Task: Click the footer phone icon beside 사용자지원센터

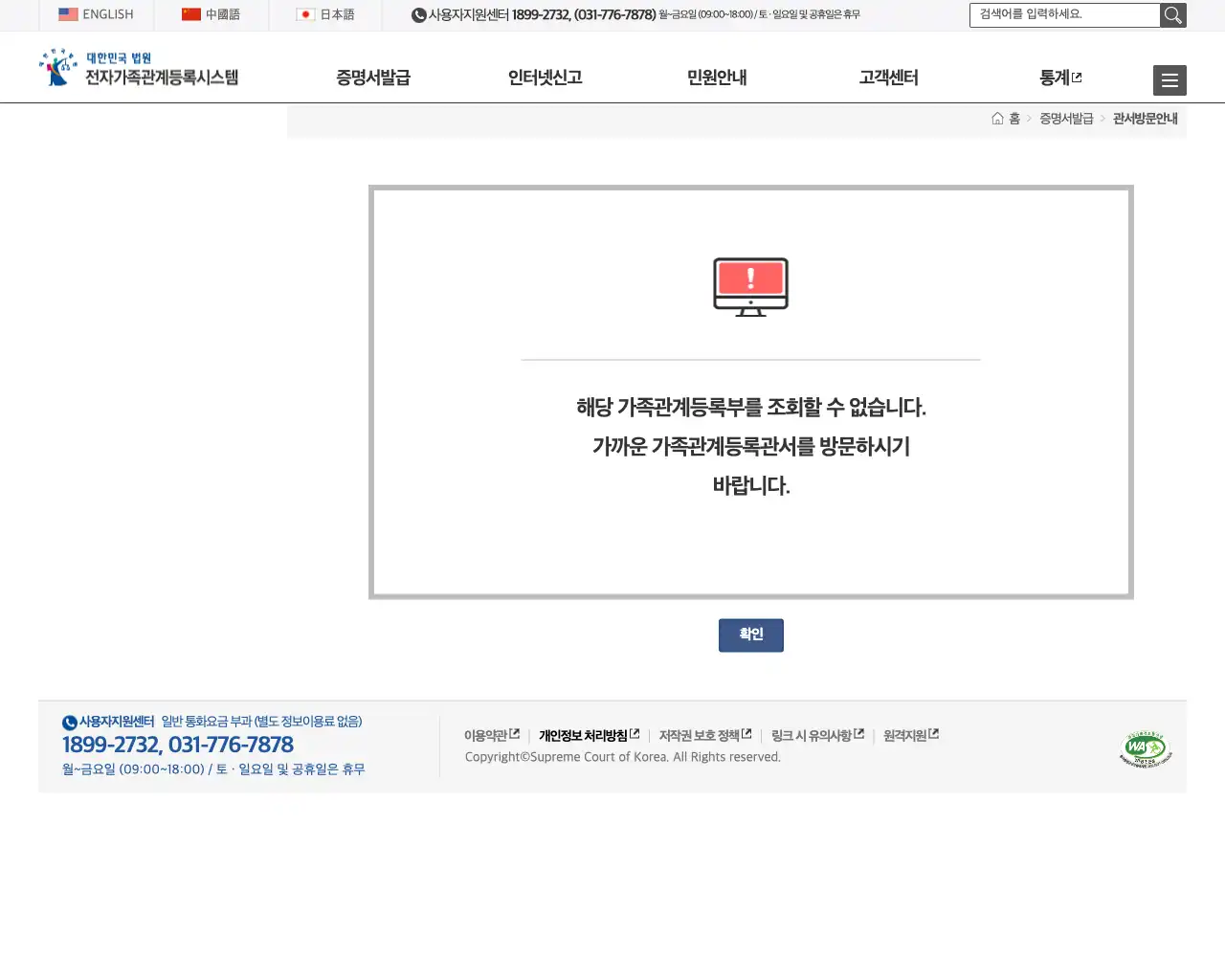Action: coord(68,723)
